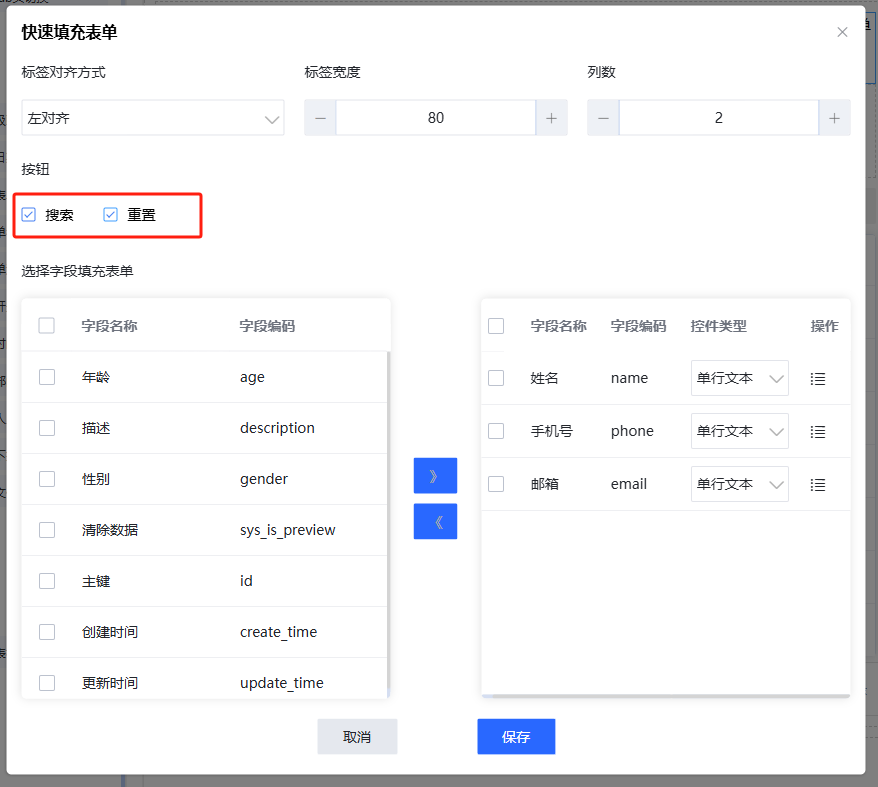Click the list icon in the 姓名 row
878x787 pixels.
tap(817, 379)
